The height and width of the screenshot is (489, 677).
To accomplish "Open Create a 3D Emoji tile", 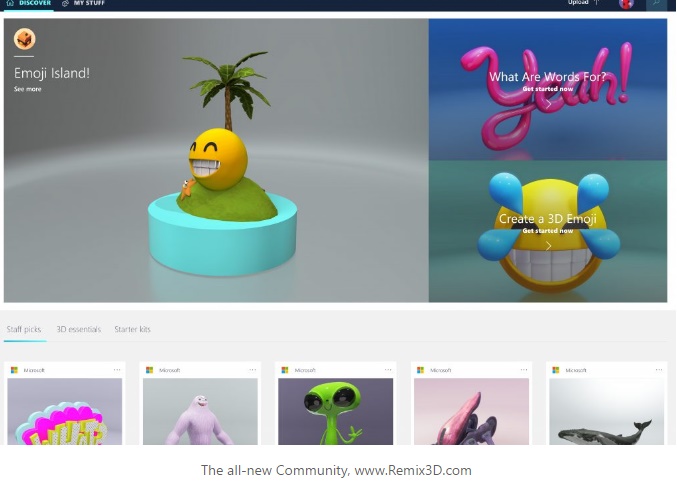I will (547, 231).
